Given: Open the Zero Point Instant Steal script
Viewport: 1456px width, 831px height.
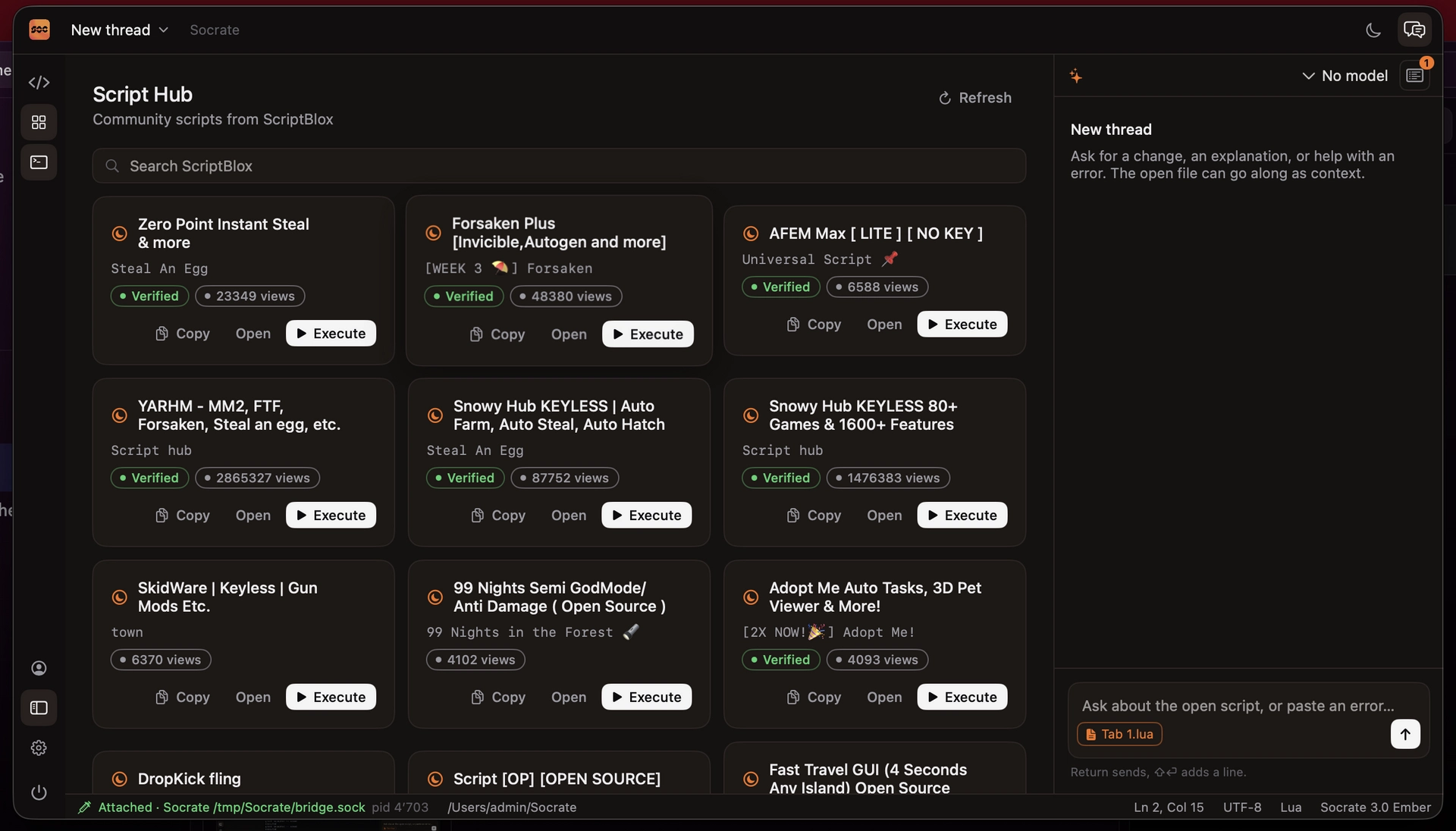Looking at the screenshot, I should point(253,334).
